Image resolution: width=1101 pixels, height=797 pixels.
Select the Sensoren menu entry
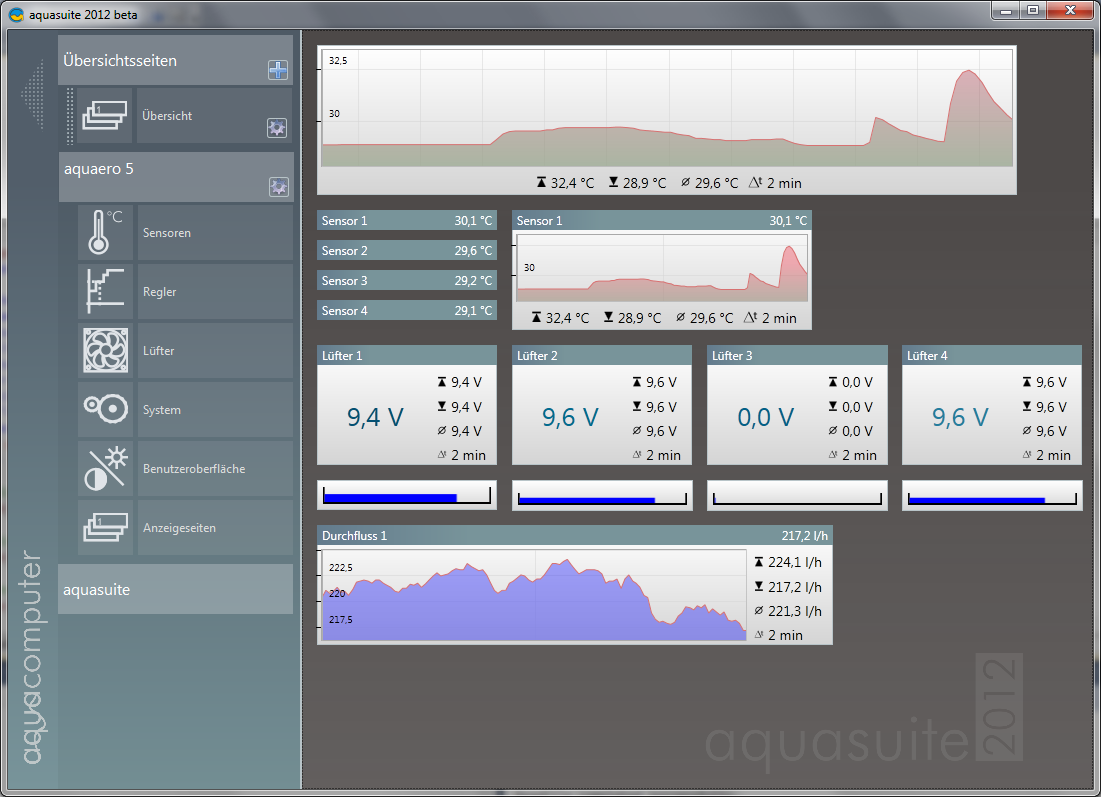click(215, 233)
